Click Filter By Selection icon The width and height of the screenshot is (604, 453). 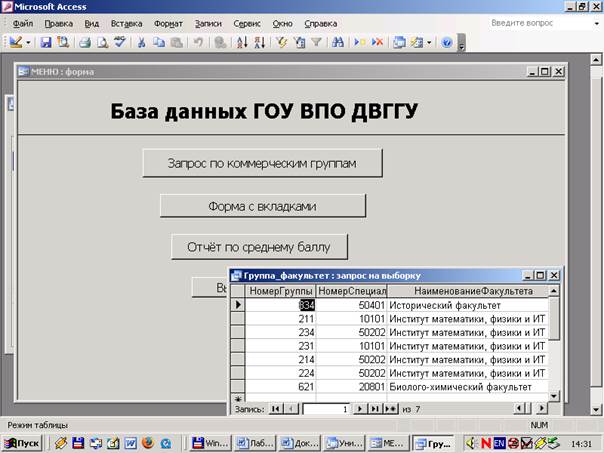(282, 42)
